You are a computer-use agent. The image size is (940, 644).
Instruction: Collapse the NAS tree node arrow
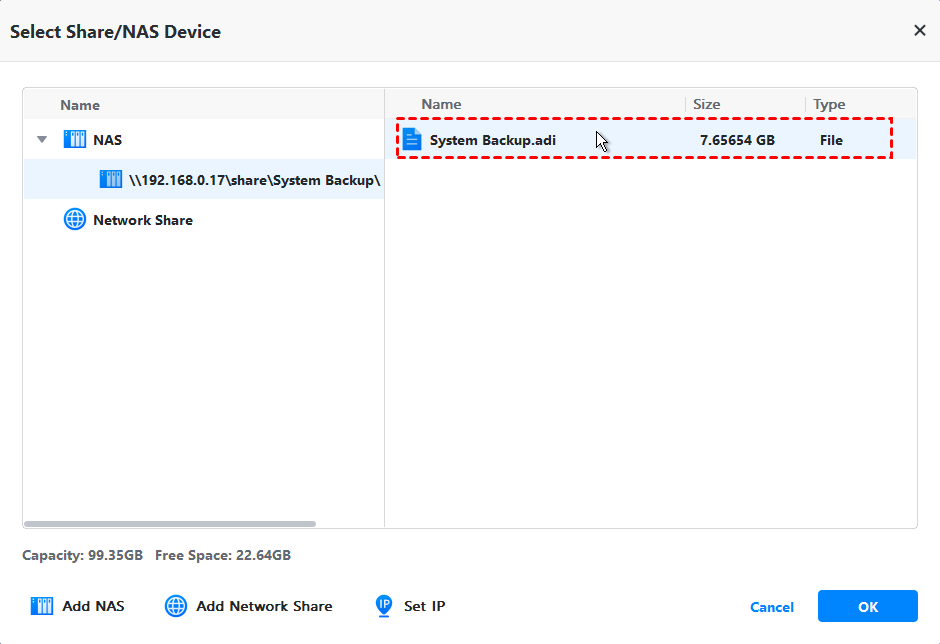(42, 140)
